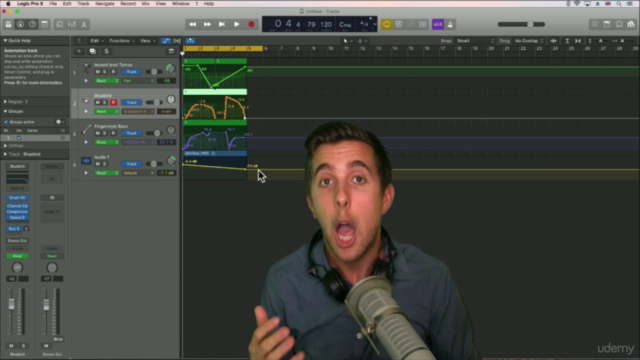Open the View menu in Tracks area
Screen dimensions: 640x360
[147, 41]
